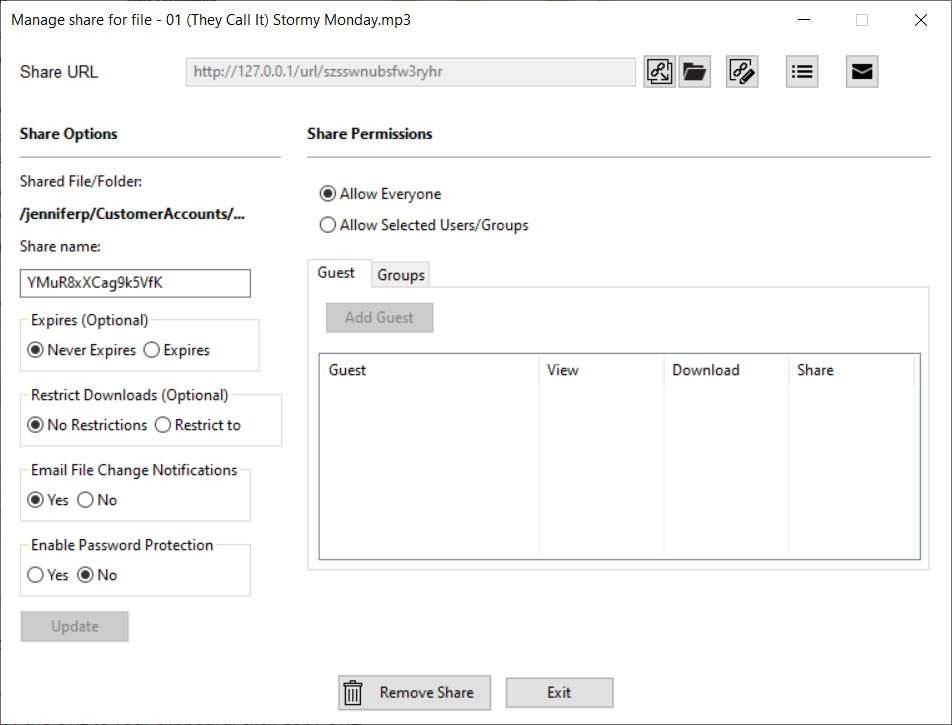This screenshot has height=725, width=952.
Task: Open the shared link folder icon
Action: click(x=694, y=72)
